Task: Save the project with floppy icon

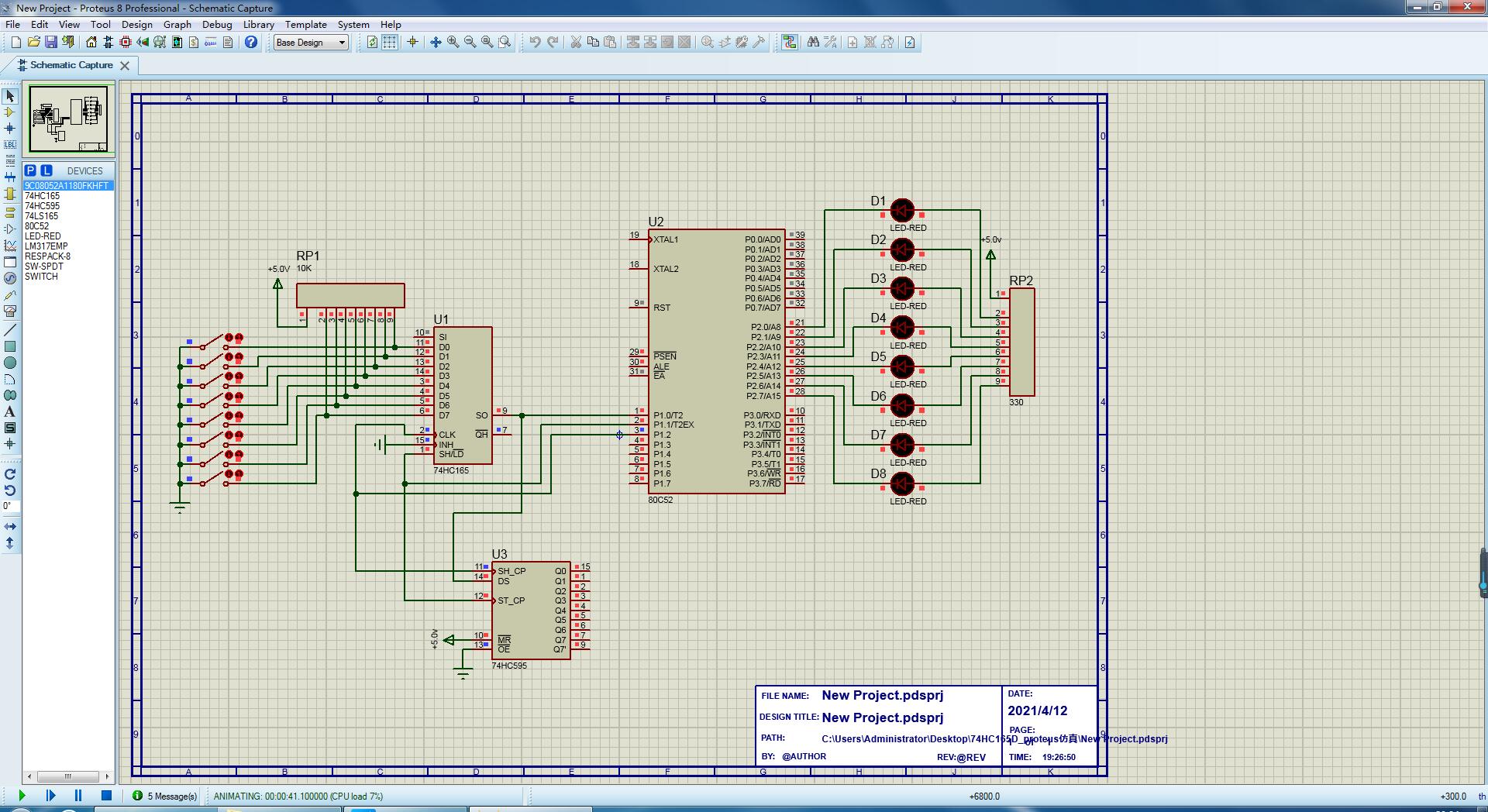Action: tap(50, 43)
